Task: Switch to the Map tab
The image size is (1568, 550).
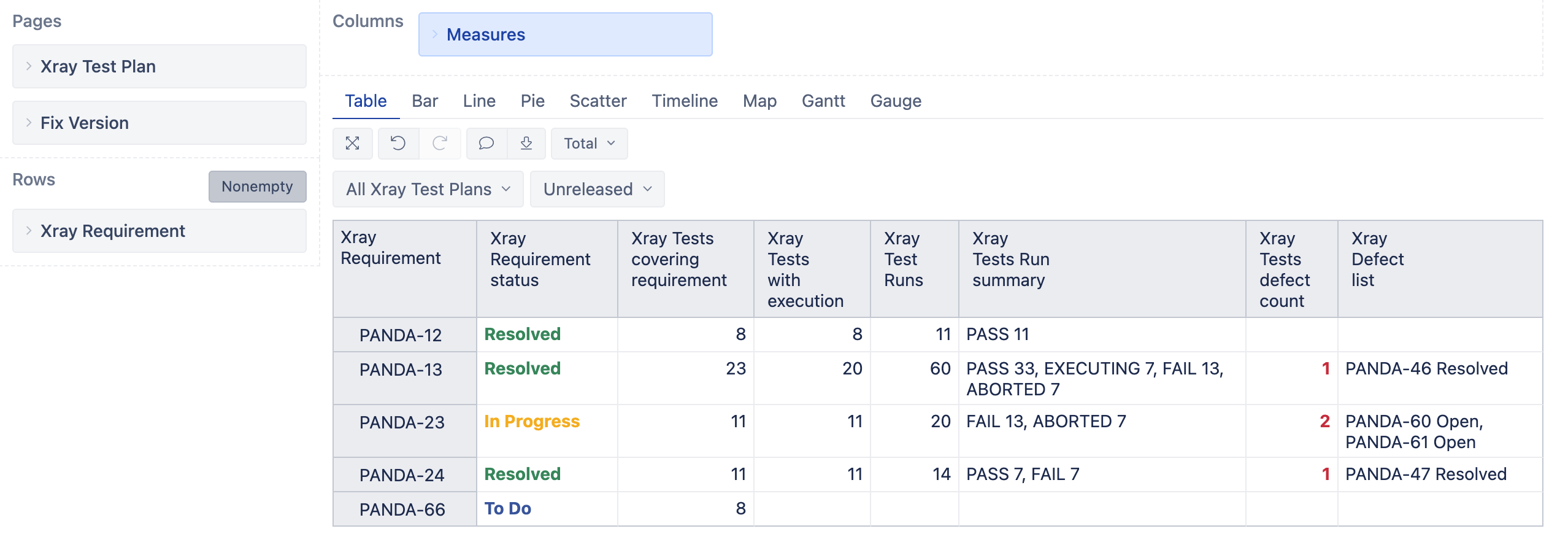Action: point(759,101)
